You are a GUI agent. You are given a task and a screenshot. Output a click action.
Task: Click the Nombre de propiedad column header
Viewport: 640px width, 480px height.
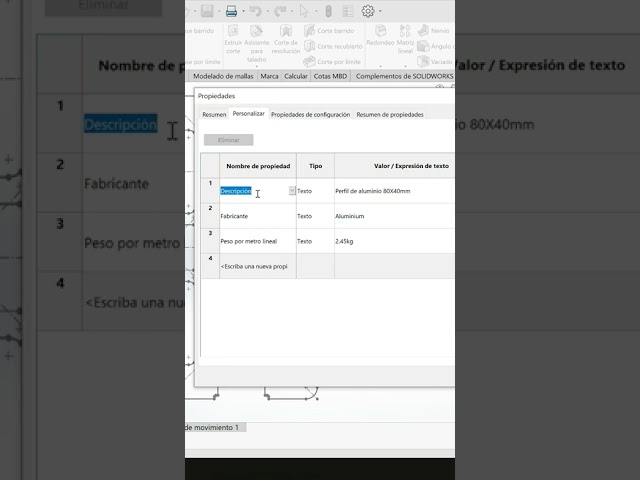(x=258, y=166)
